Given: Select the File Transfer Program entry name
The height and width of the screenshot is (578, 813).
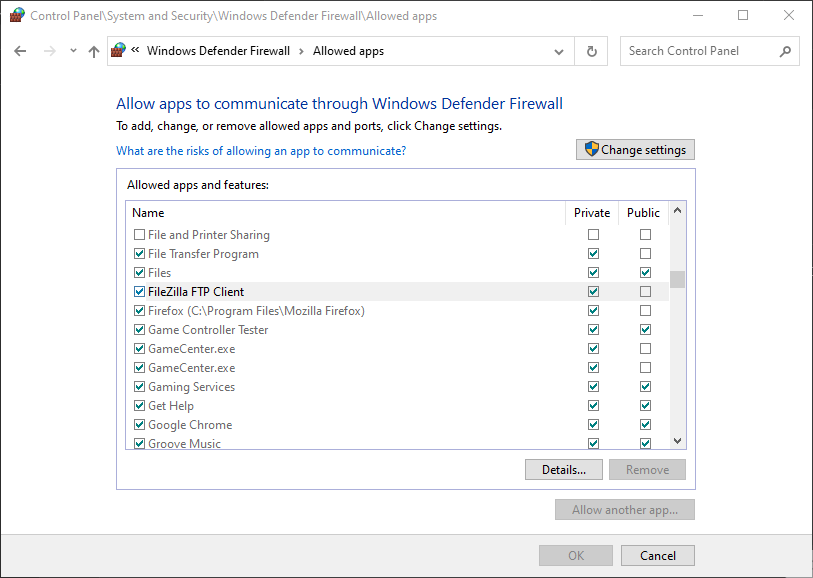Looking at the screenshot, I should click(203, 254).
